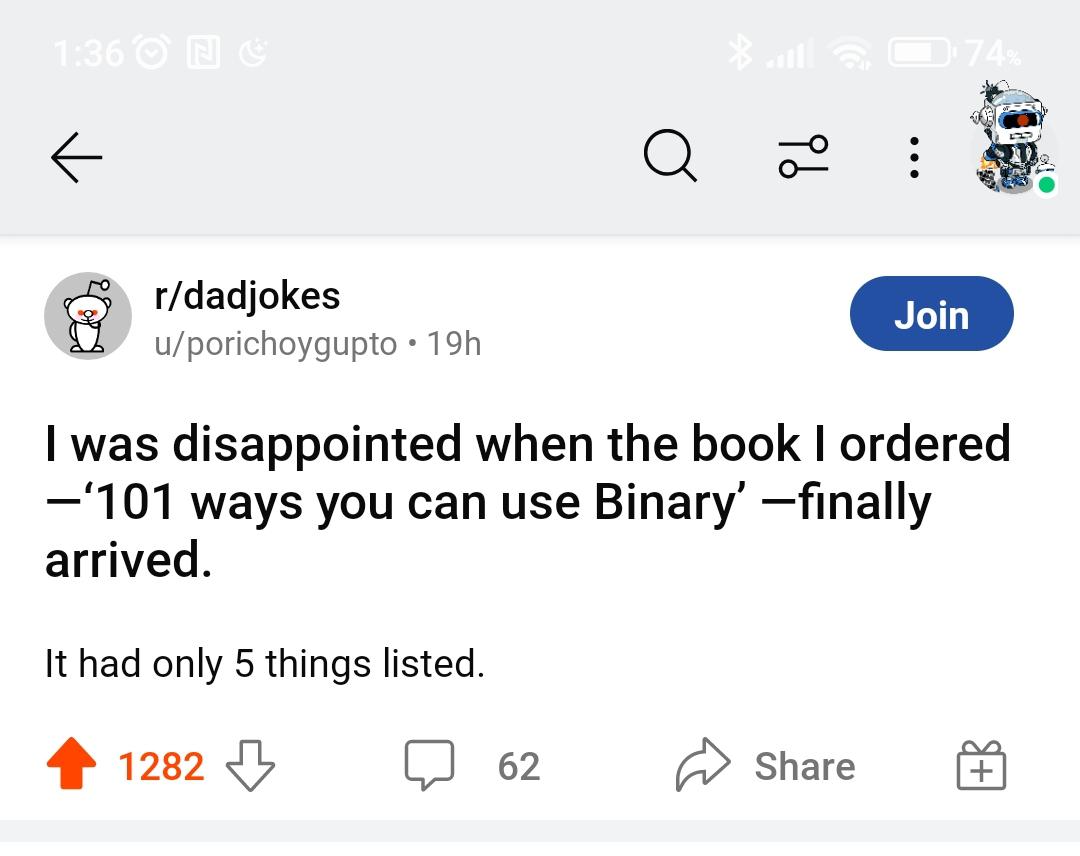Tap the 62 comments count

click(x=519, y=767)
